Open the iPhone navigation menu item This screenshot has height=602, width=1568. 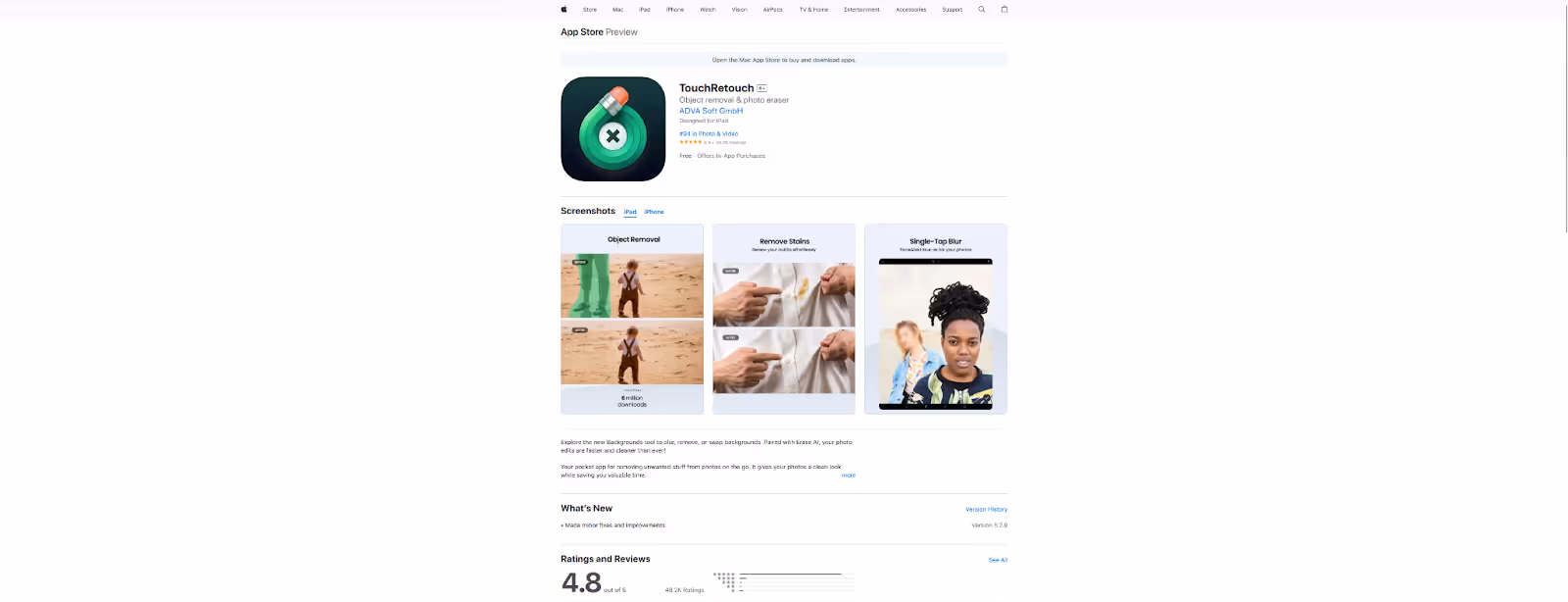(x=675, y=10)
